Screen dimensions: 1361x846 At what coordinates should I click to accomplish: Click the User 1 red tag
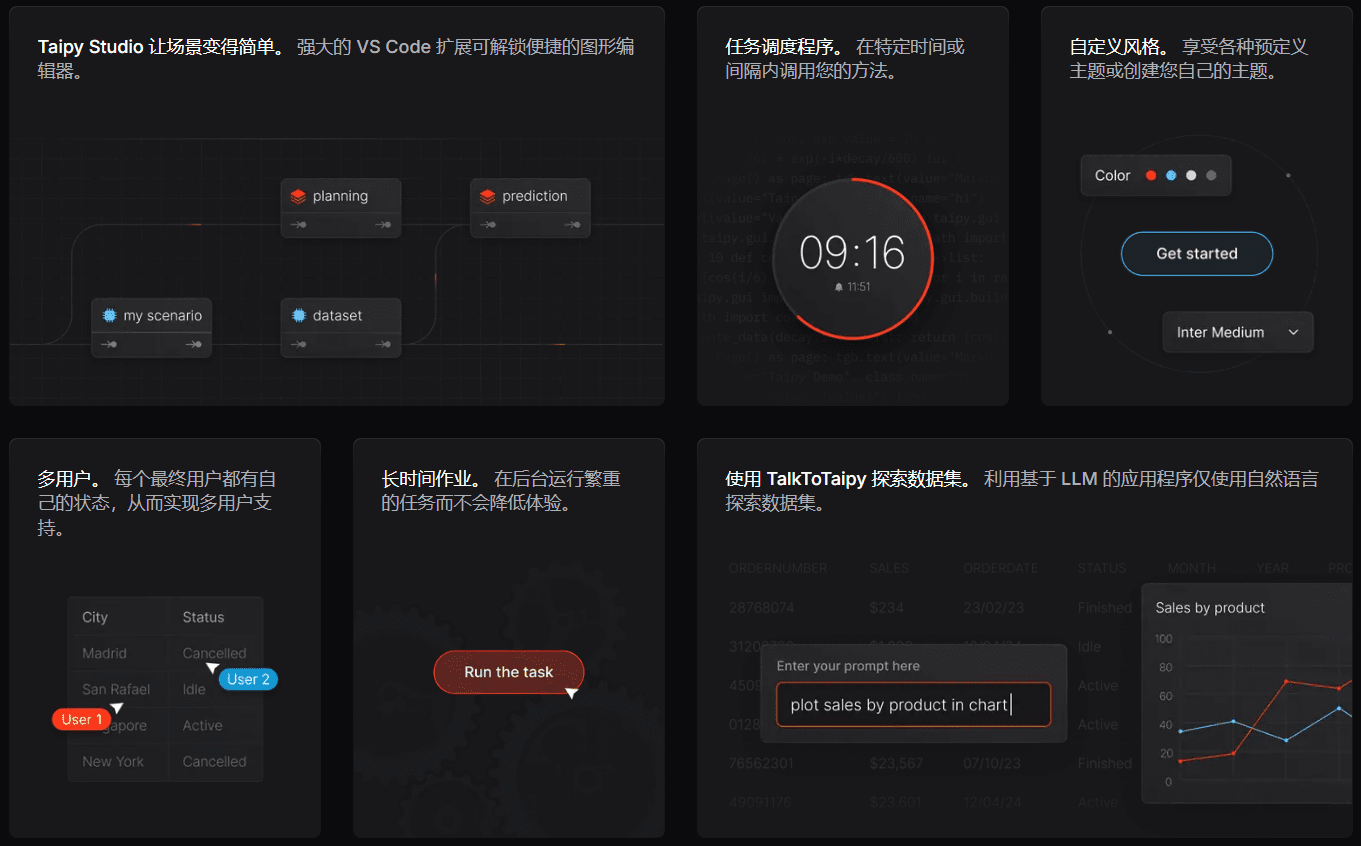click(82, 719)
